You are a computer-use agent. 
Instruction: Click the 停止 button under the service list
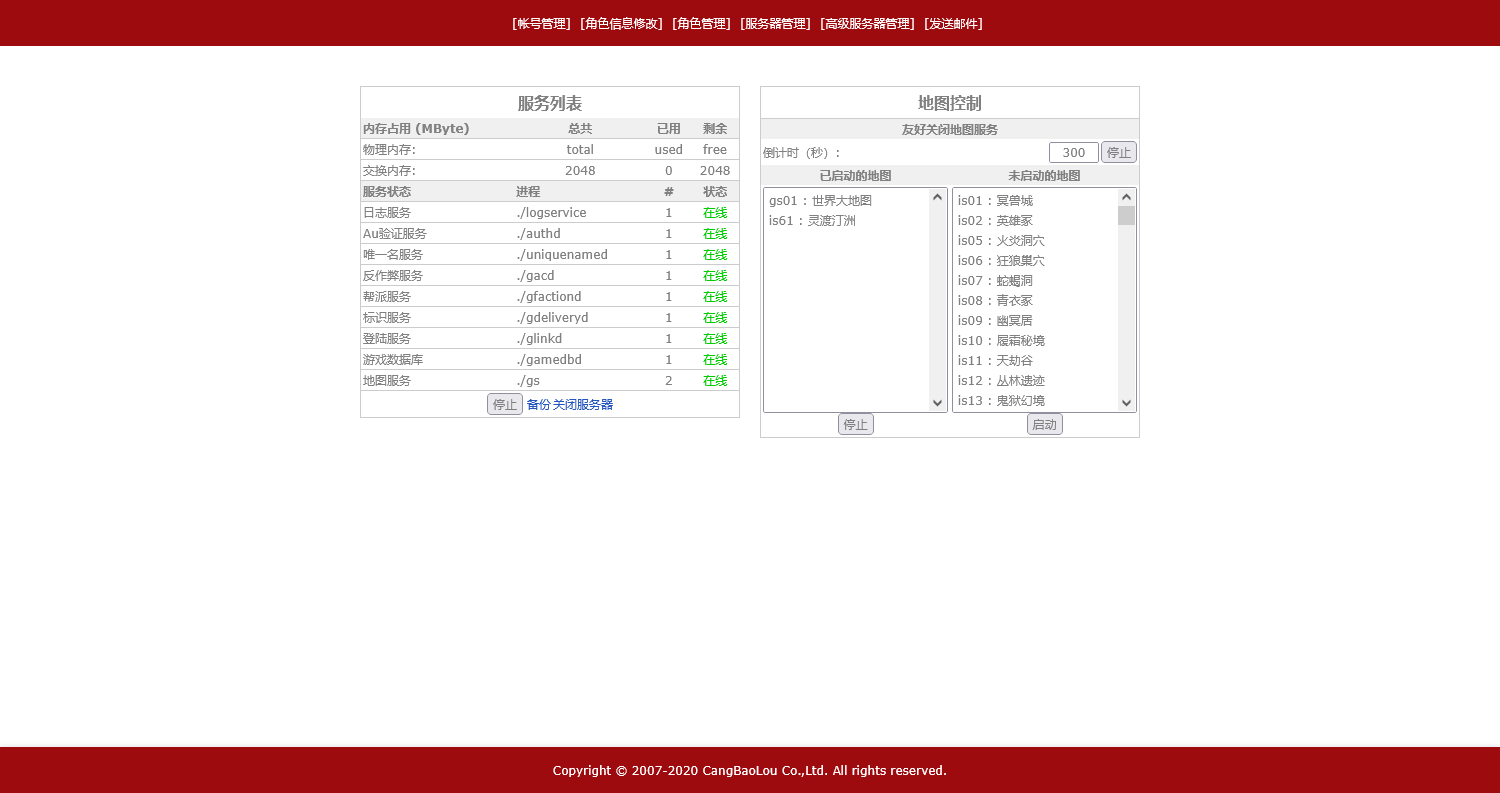[504, 404]
